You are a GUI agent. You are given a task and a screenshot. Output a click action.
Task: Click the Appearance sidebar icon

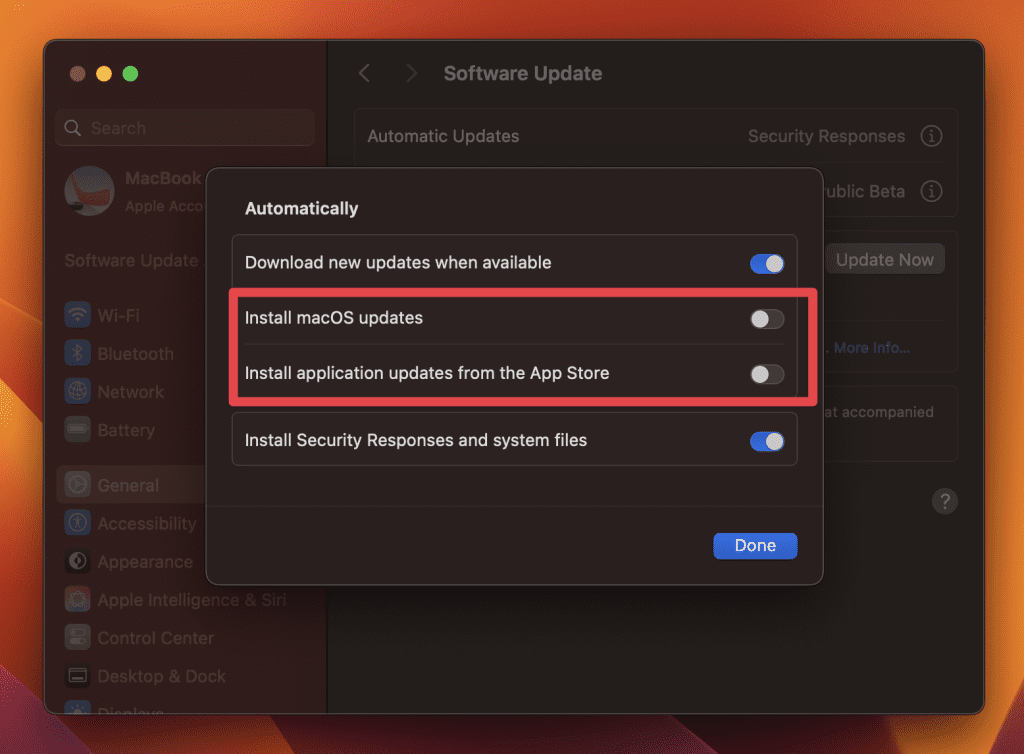point(78,562)
